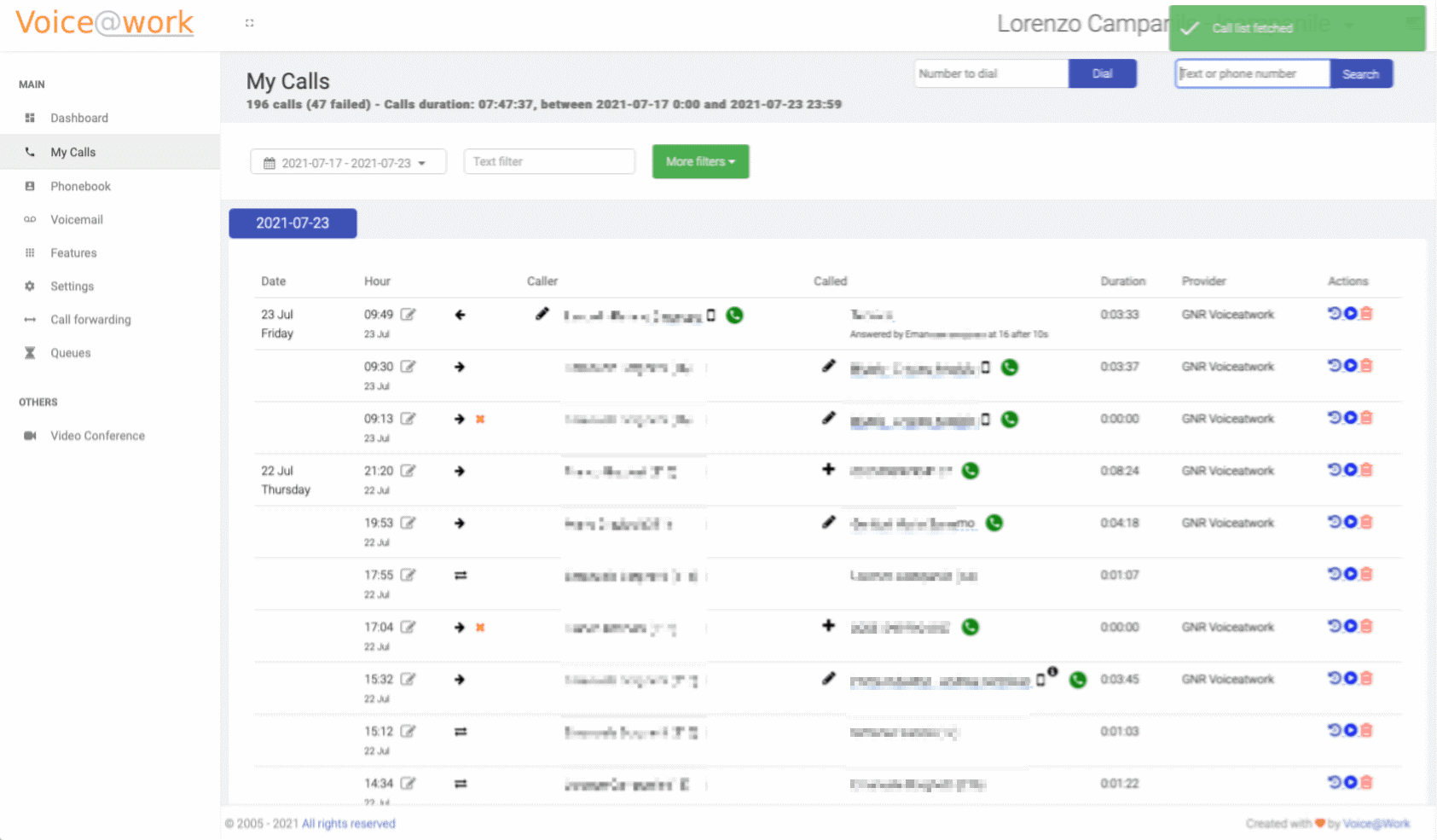Click the Duration column header
The image size is (1437, 840).
click(x=1122, y=281)
